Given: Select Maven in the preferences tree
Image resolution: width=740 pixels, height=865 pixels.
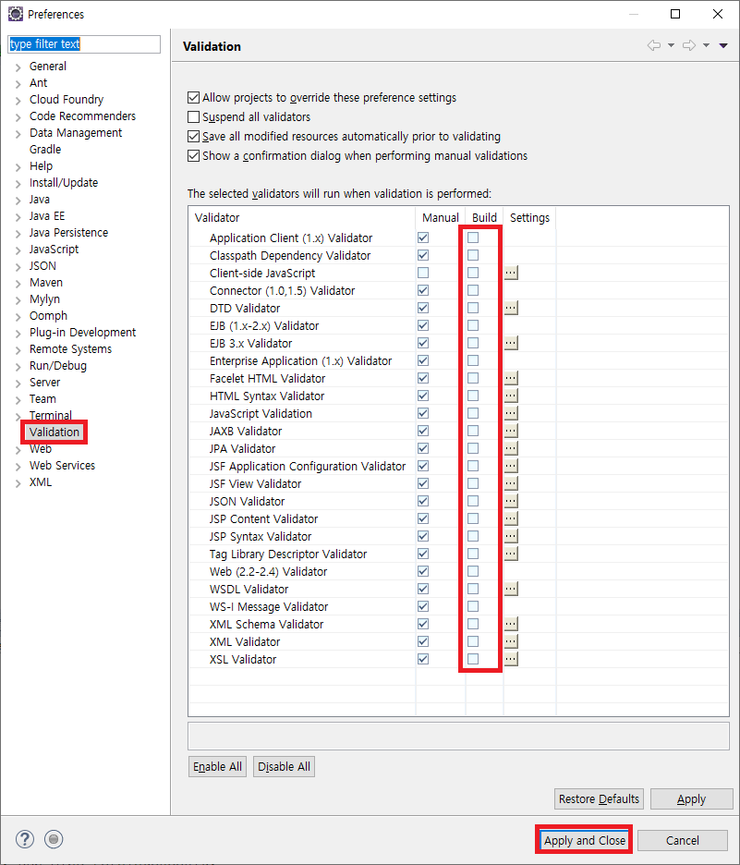Looking at the screenshot, I should click(46, 283).
